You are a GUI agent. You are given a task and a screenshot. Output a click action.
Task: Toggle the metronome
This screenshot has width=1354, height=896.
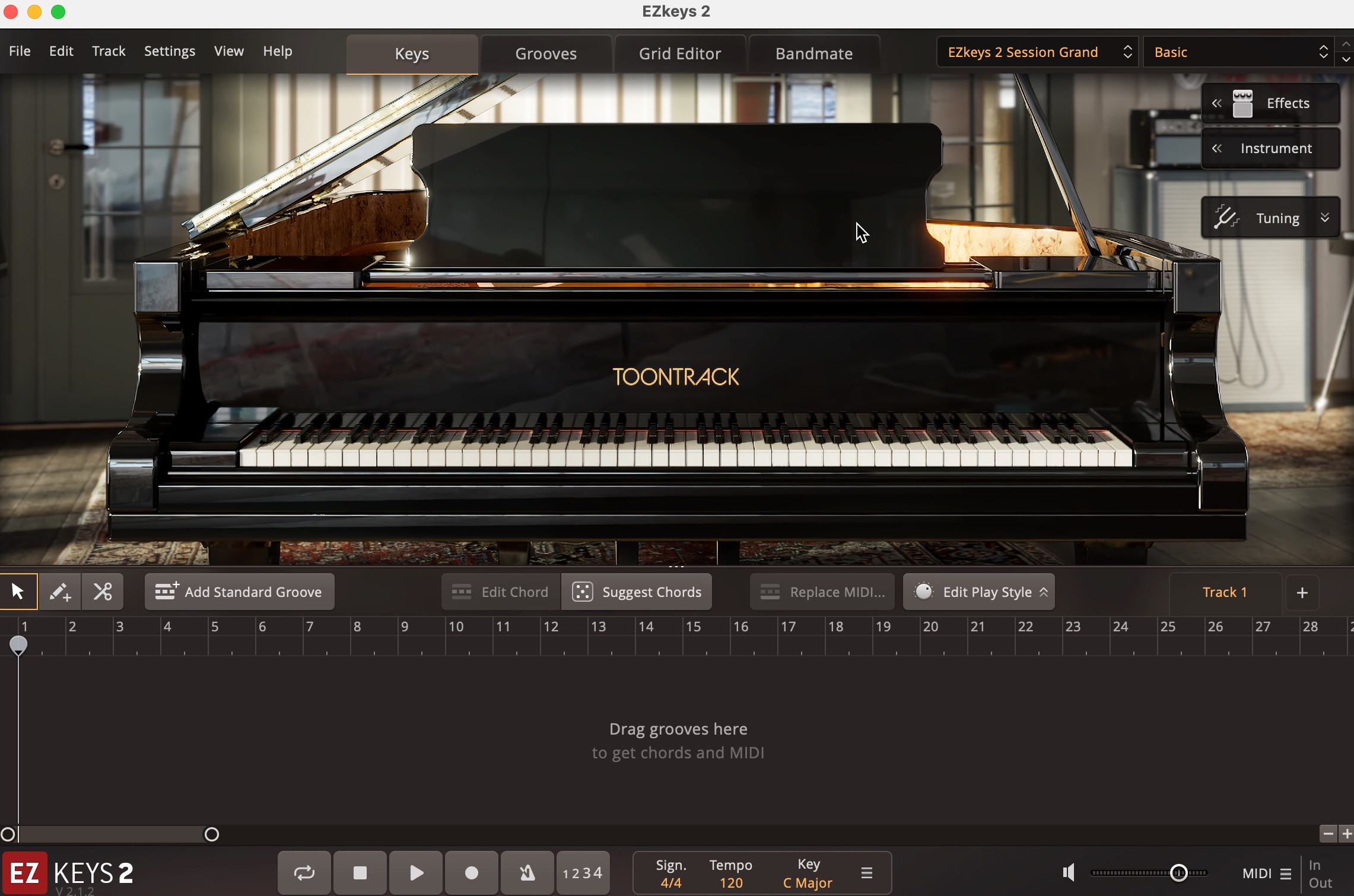(x=527, y=873)
